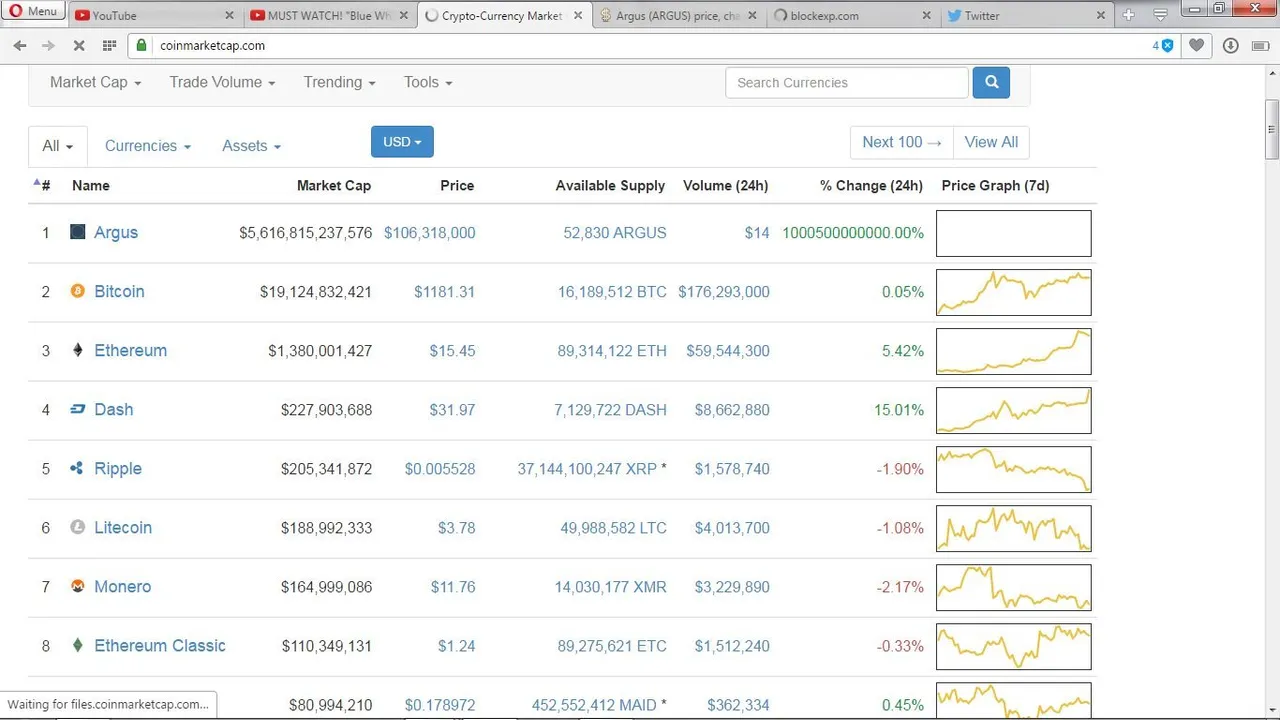Click the blue search magnifier button
Viewport: 1280px width, 720px height.
[991, 83]
